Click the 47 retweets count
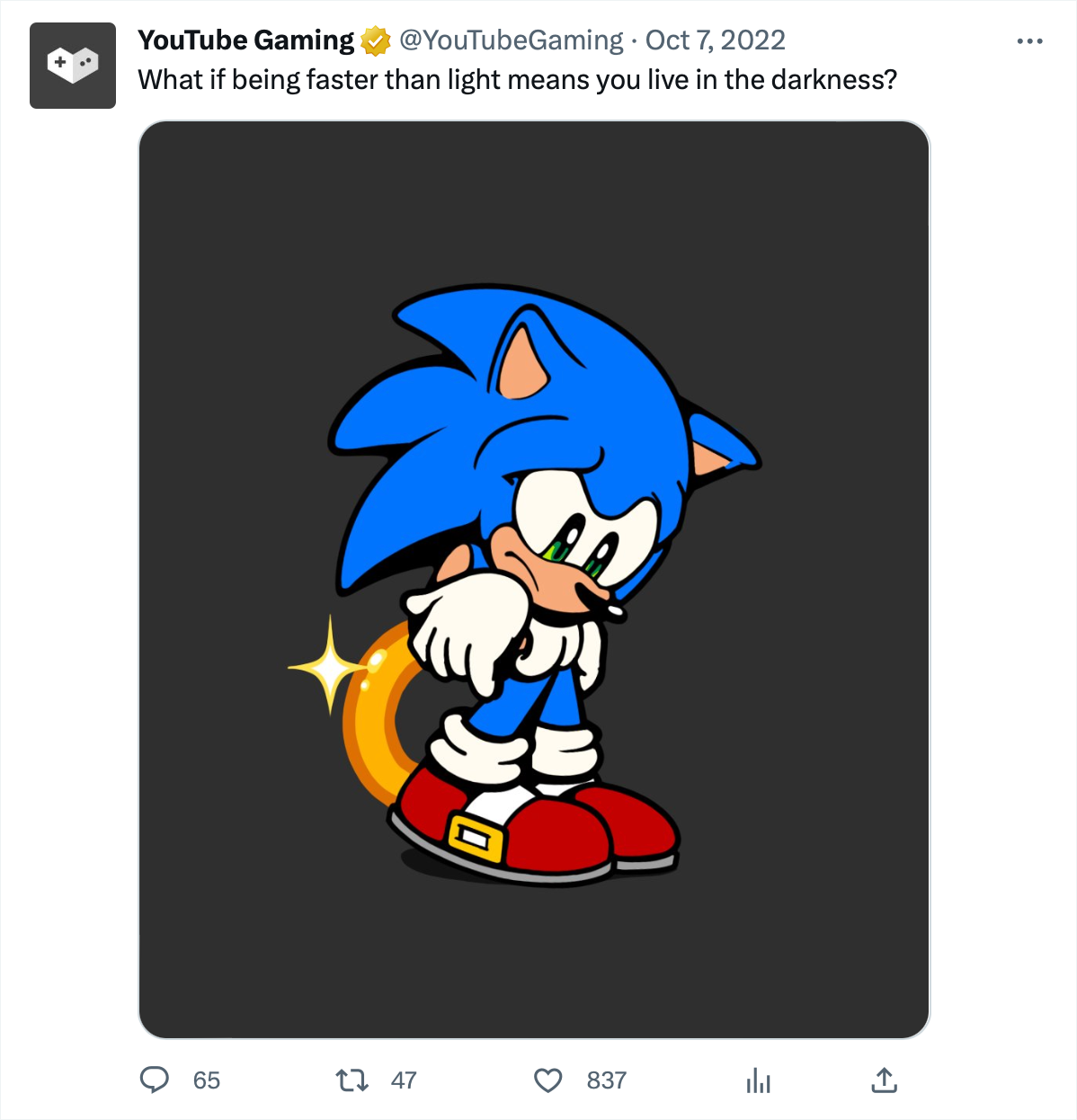1077x1120 pixels. (x=404, y=1080)
